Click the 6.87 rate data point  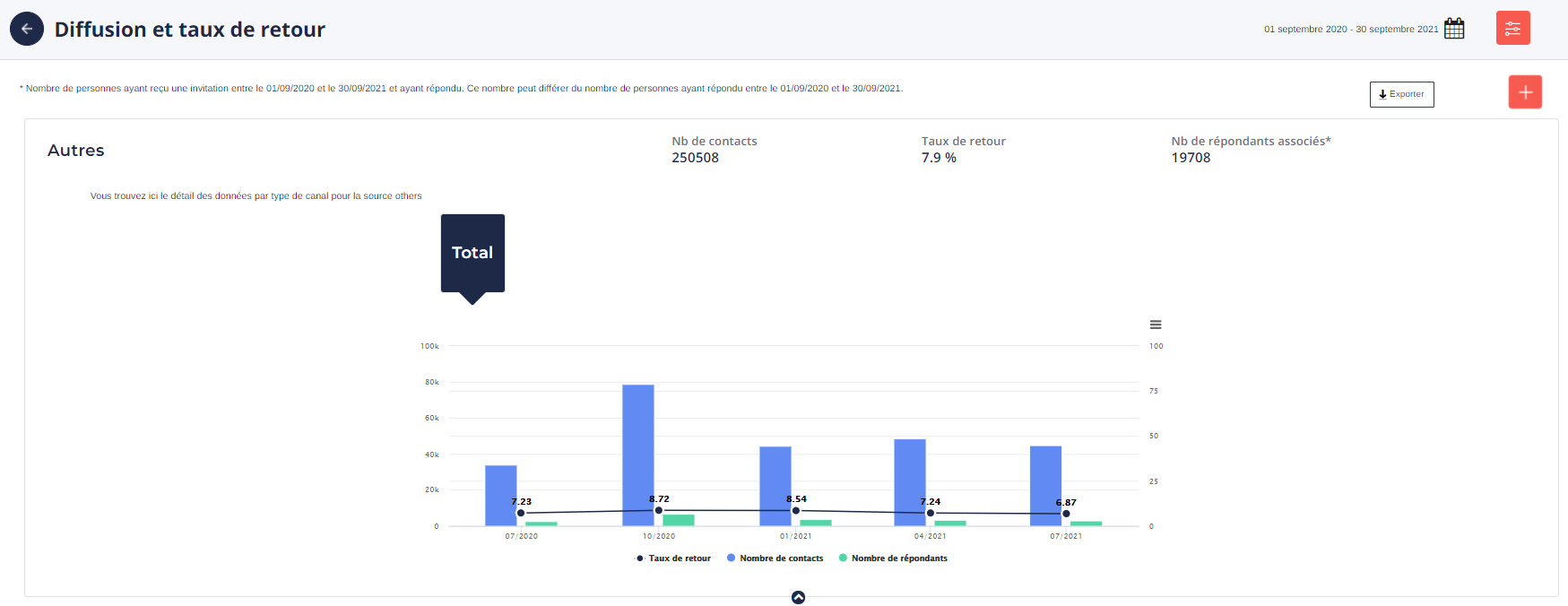coord(1066,514)
